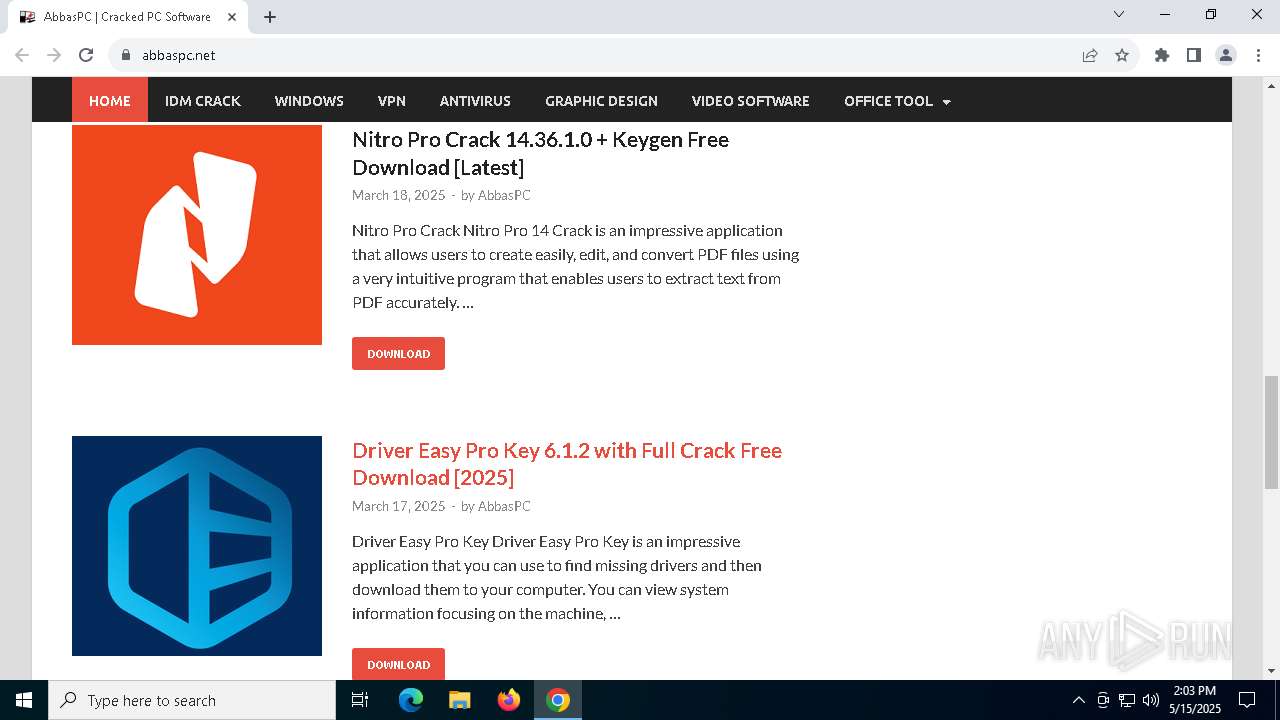1280x720 pixels.
Task: Open the Windows Start menu
Action: (x=24, y=700)
